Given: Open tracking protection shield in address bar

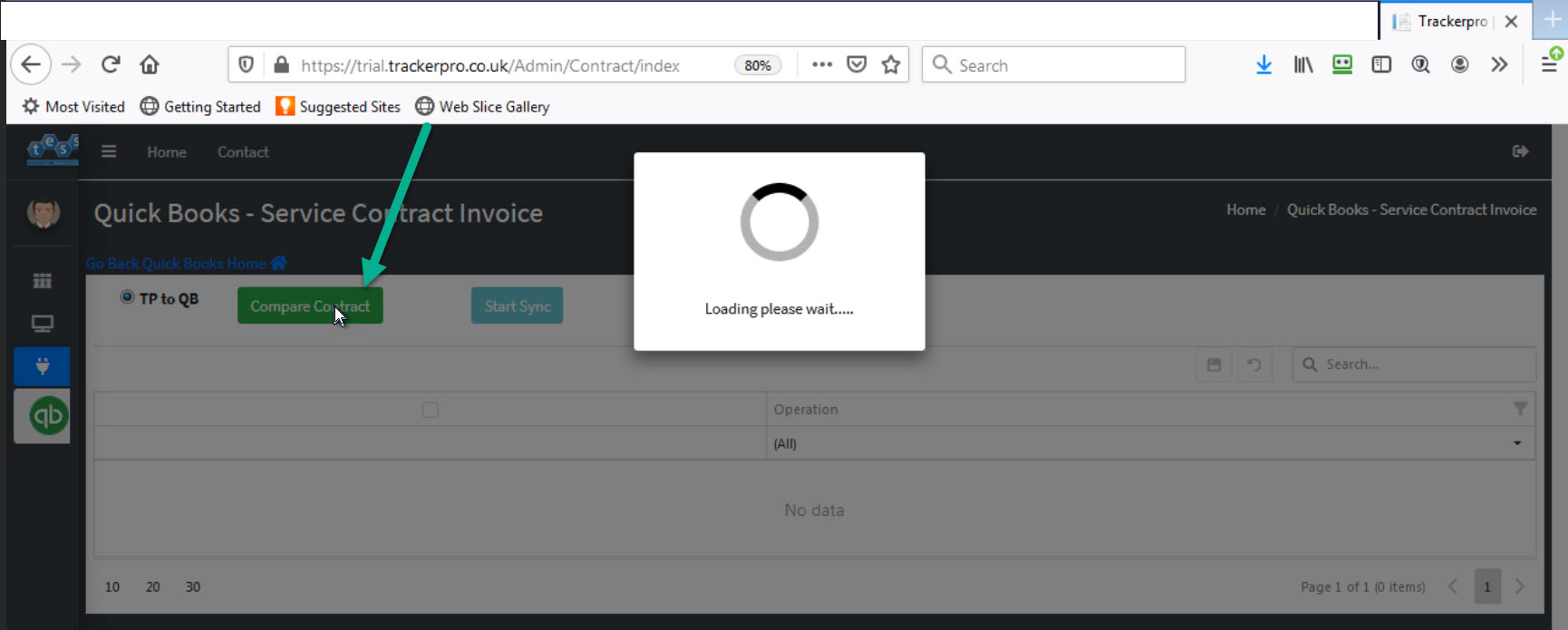Looking at the screenshot, I should (x=246, y=65).
